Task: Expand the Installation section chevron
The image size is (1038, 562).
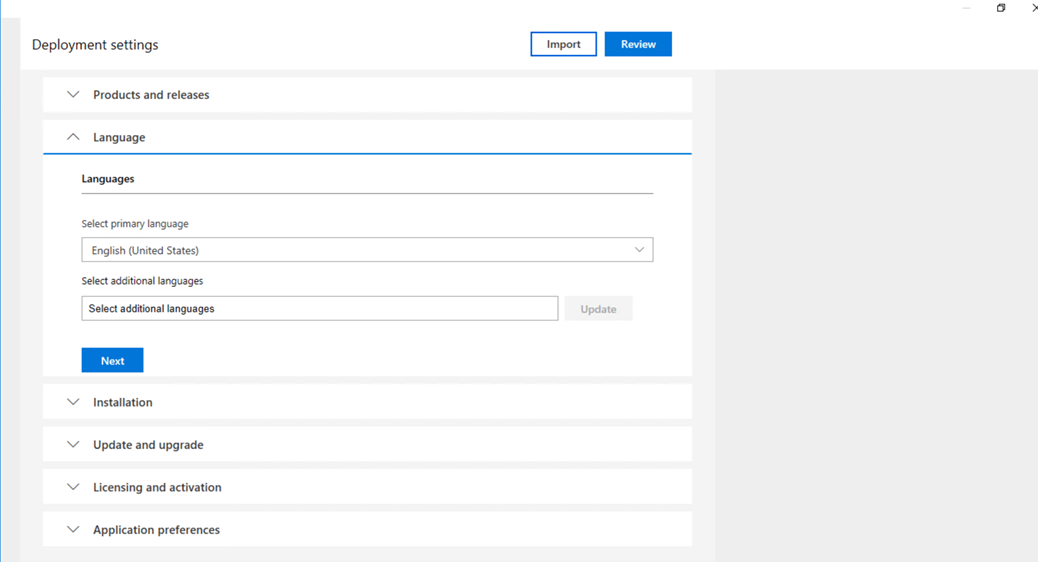Action: pos(73,402)
